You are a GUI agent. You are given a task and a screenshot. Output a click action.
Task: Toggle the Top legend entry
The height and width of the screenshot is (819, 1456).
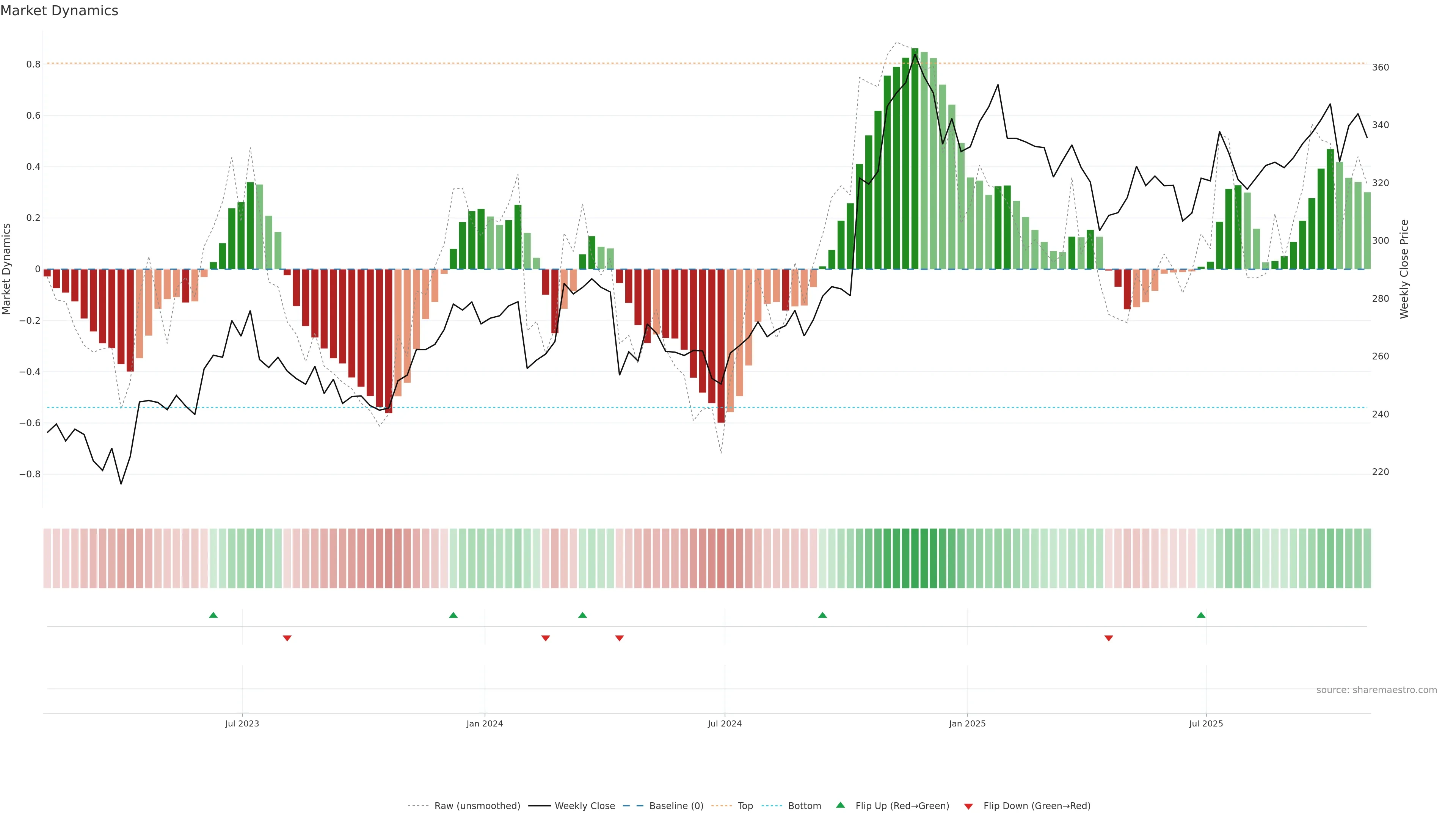[x=745, y=806]
